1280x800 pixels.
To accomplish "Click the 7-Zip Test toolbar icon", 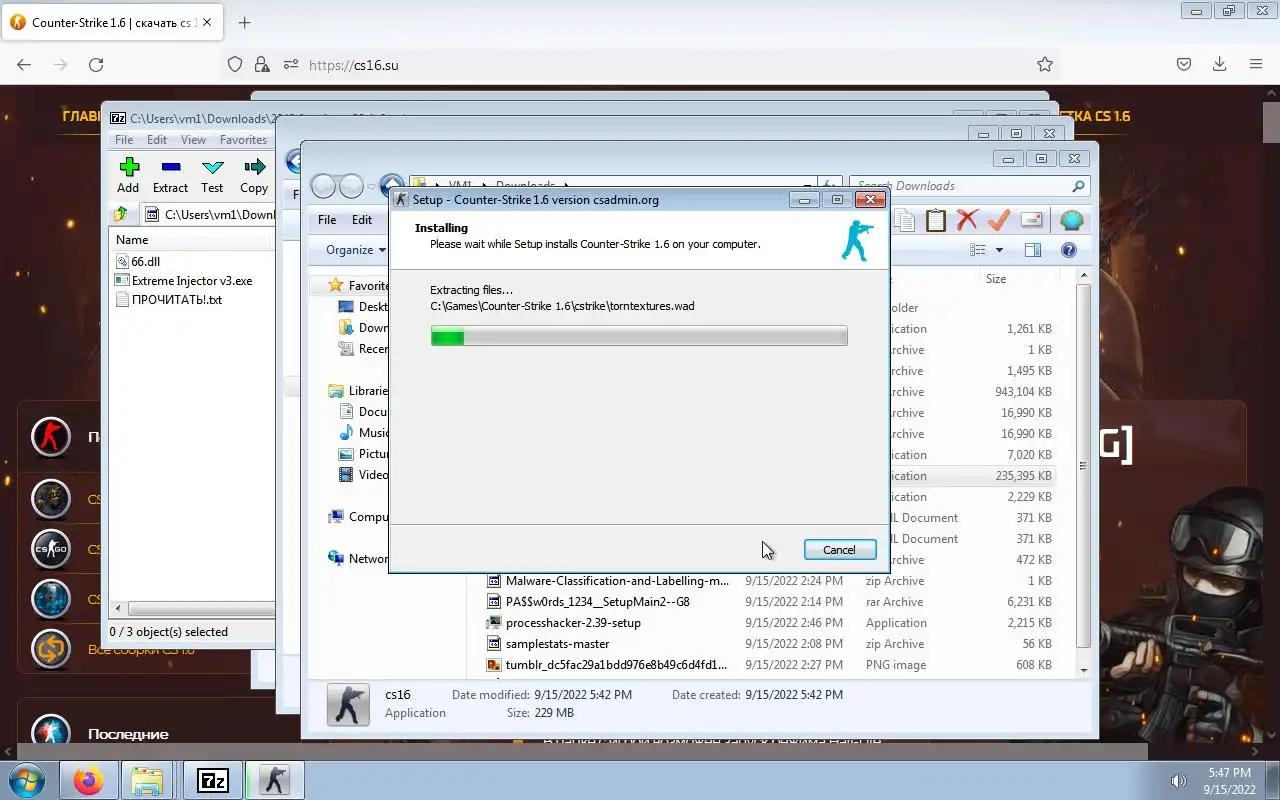I will (212, 167).
